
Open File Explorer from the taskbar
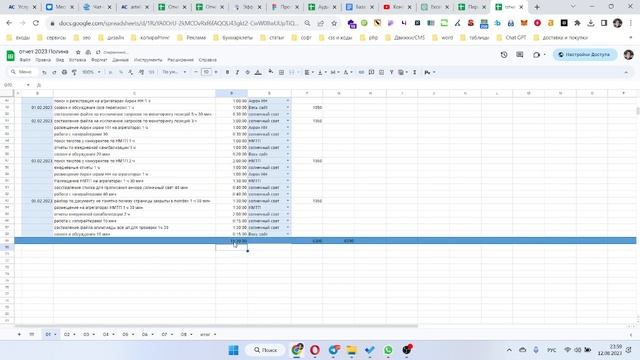tap(351, 350)
